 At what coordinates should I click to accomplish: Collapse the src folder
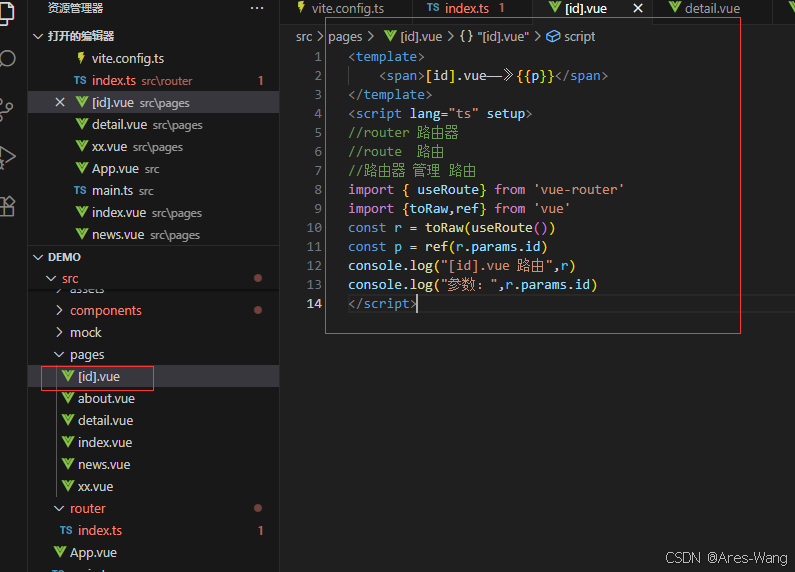[x=51, y=278]
